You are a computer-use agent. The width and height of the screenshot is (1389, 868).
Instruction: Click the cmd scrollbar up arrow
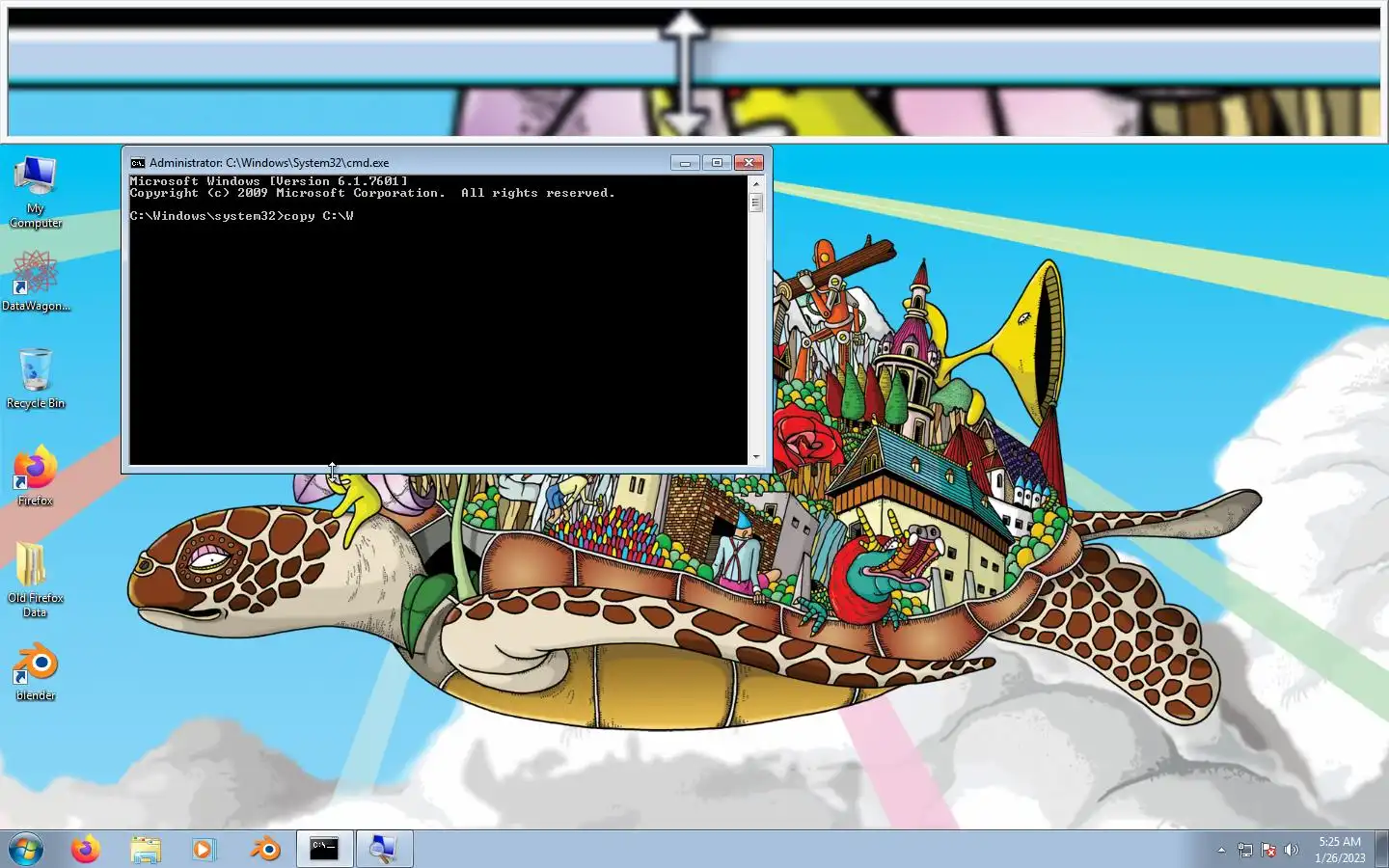click(x=756, y=183)
